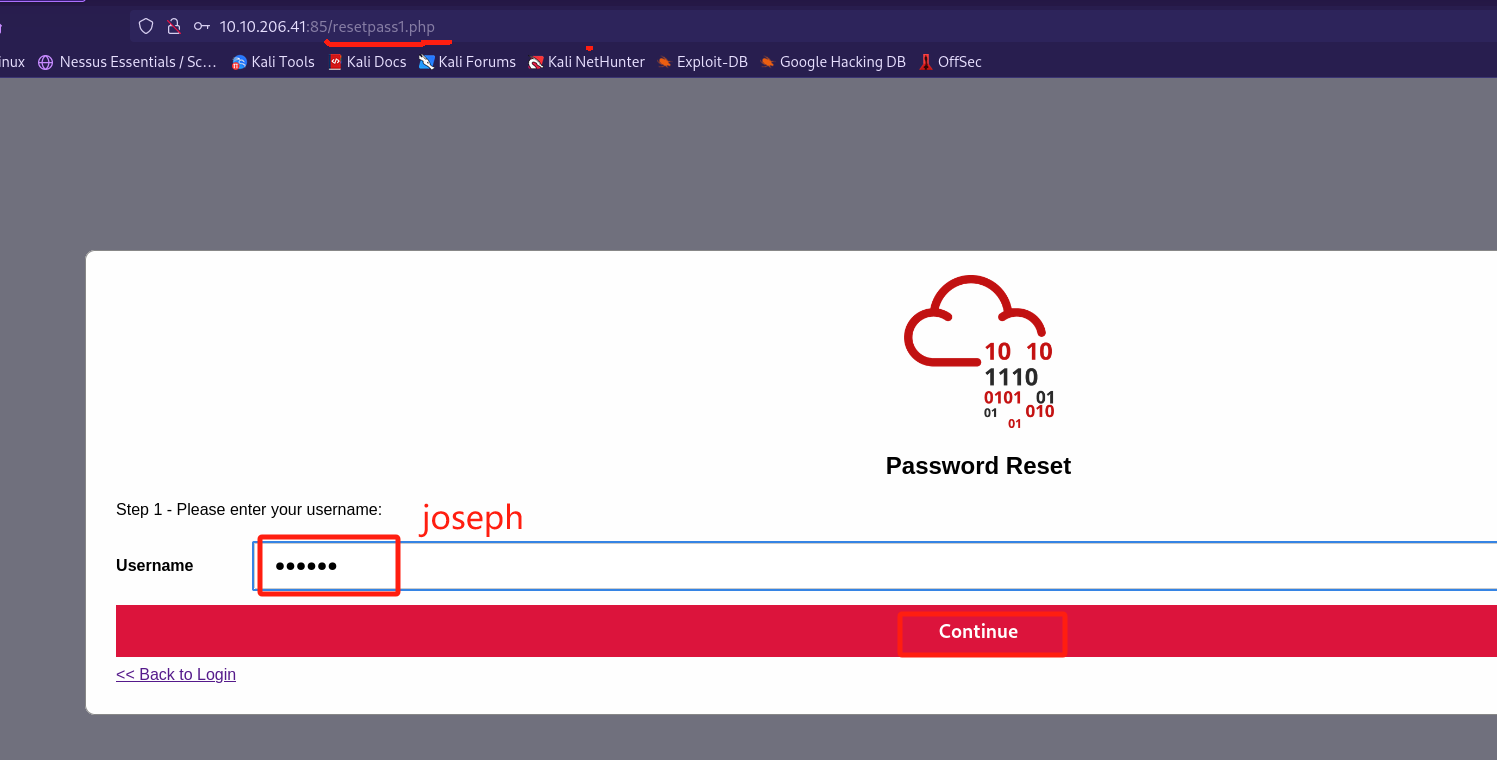
Task: Follow the Back to Login link
Action: pyautogui.click(x=176, y=674)
